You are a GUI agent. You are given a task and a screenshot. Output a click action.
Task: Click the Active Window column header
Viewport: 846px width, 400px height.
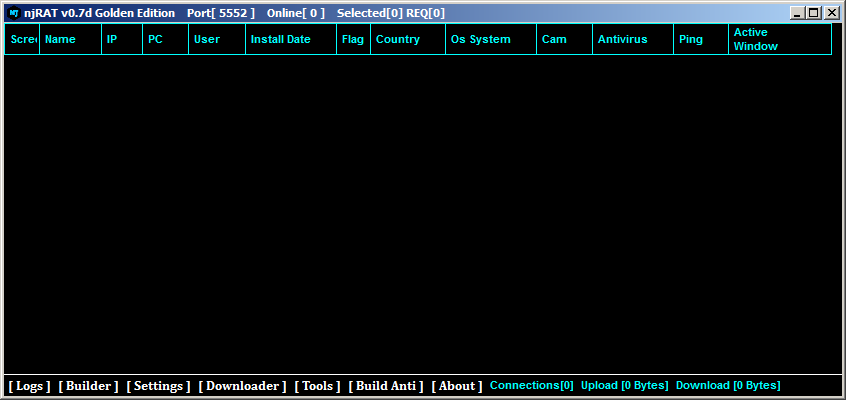[779, 39]
